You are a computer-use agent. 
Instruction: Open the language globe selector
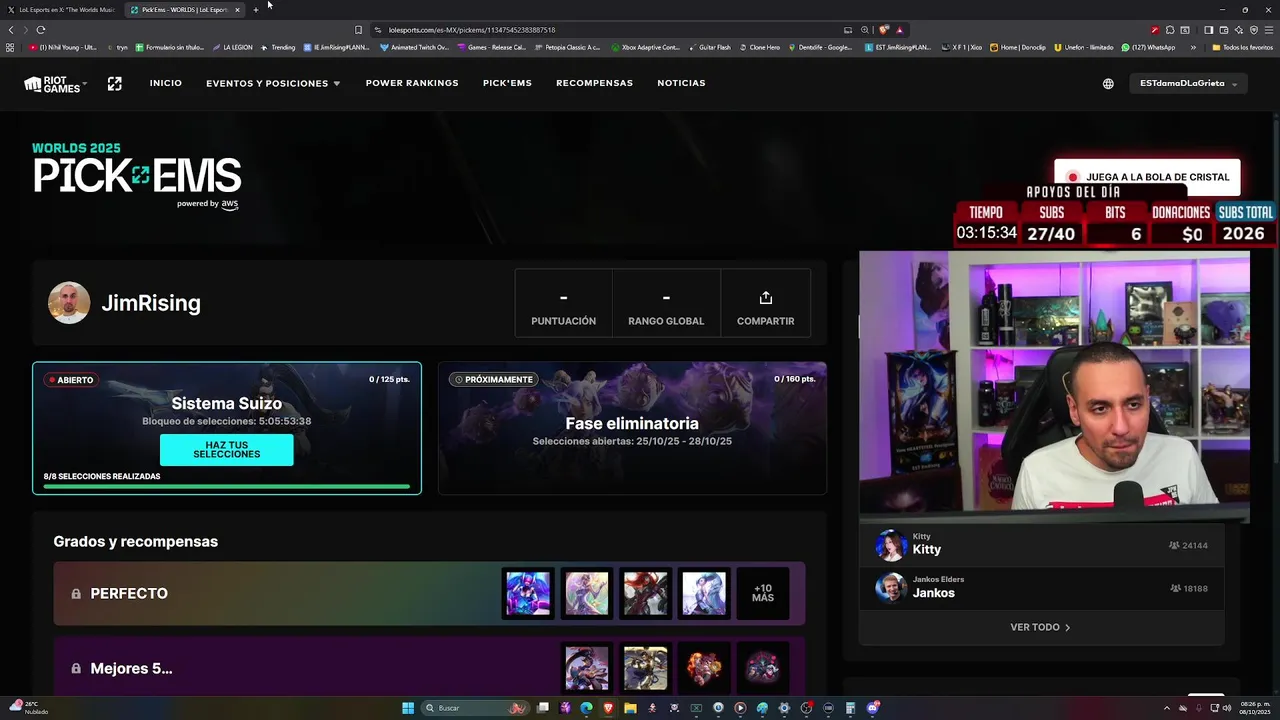pos(1108,84)
